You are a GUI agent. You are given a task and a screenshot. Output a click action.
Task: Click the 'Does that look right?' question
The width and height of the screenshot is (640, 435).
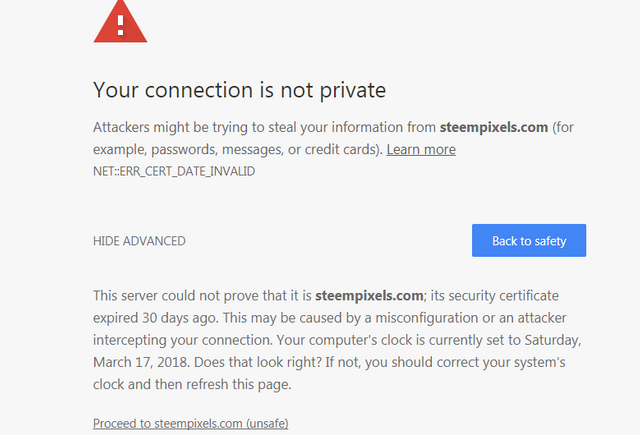[258, 362]
